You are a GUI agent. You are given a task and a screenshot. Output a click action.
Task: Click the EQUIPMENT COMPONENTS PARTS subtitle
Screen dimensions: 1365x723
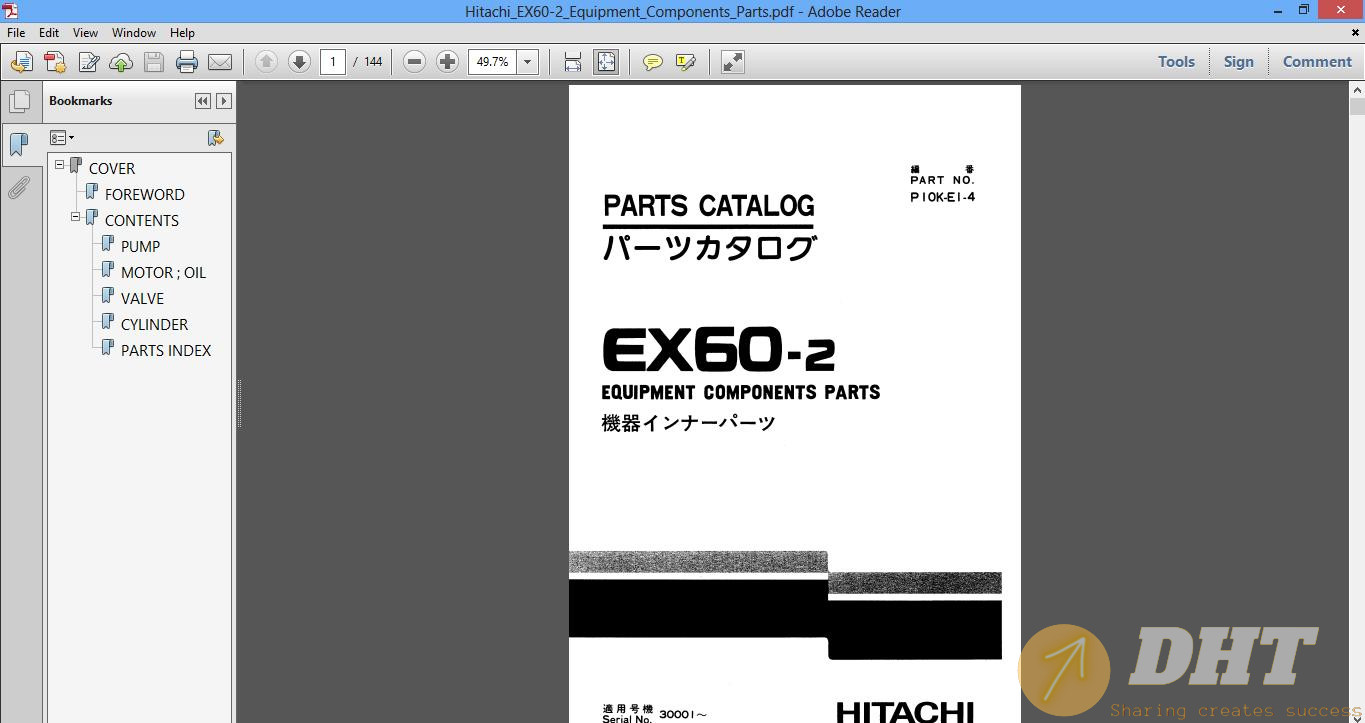pyautogui.click(x=741, y=392)
